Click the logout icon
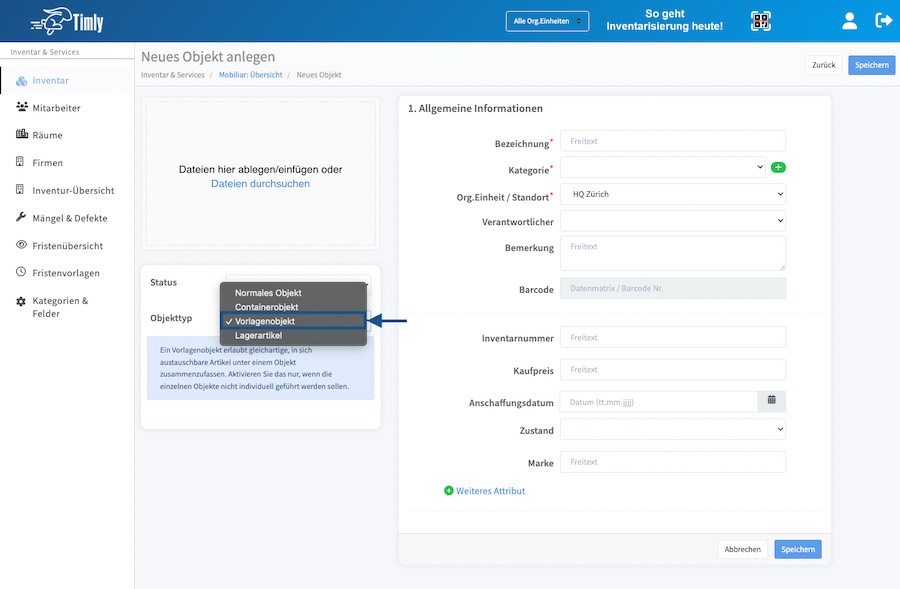Image resolution: width=900 pixels, height=589 pixels. tap(883, 21)
